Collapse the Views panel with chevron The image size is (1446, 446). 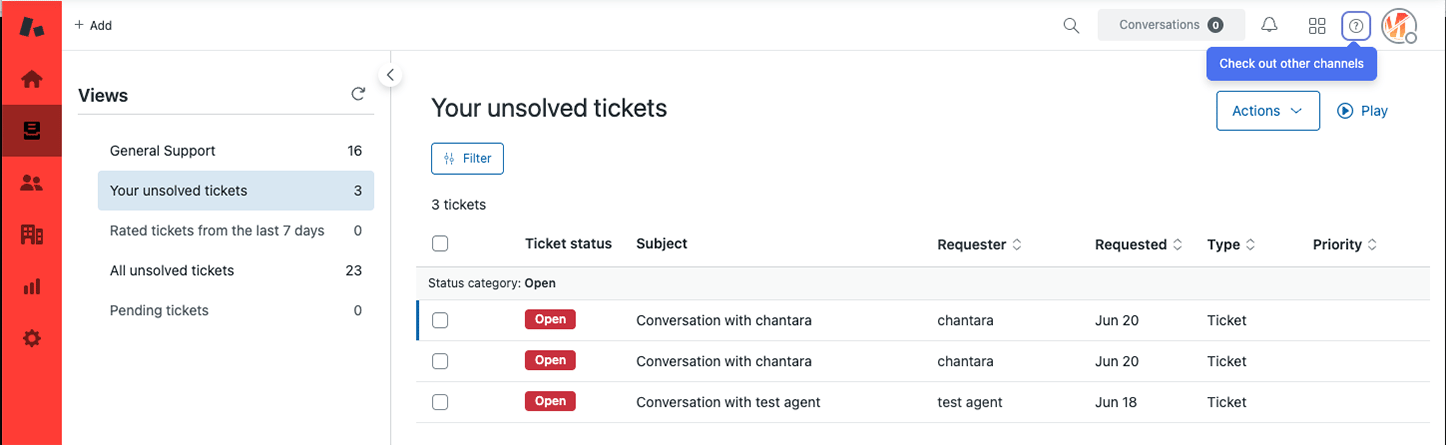point(390,75)
